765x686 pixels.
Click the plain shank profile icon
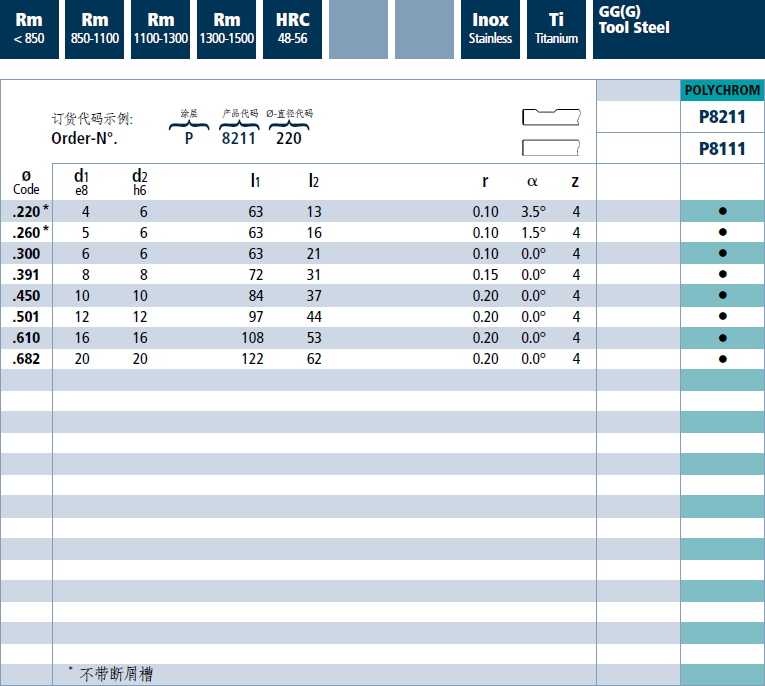coord(551,148)
